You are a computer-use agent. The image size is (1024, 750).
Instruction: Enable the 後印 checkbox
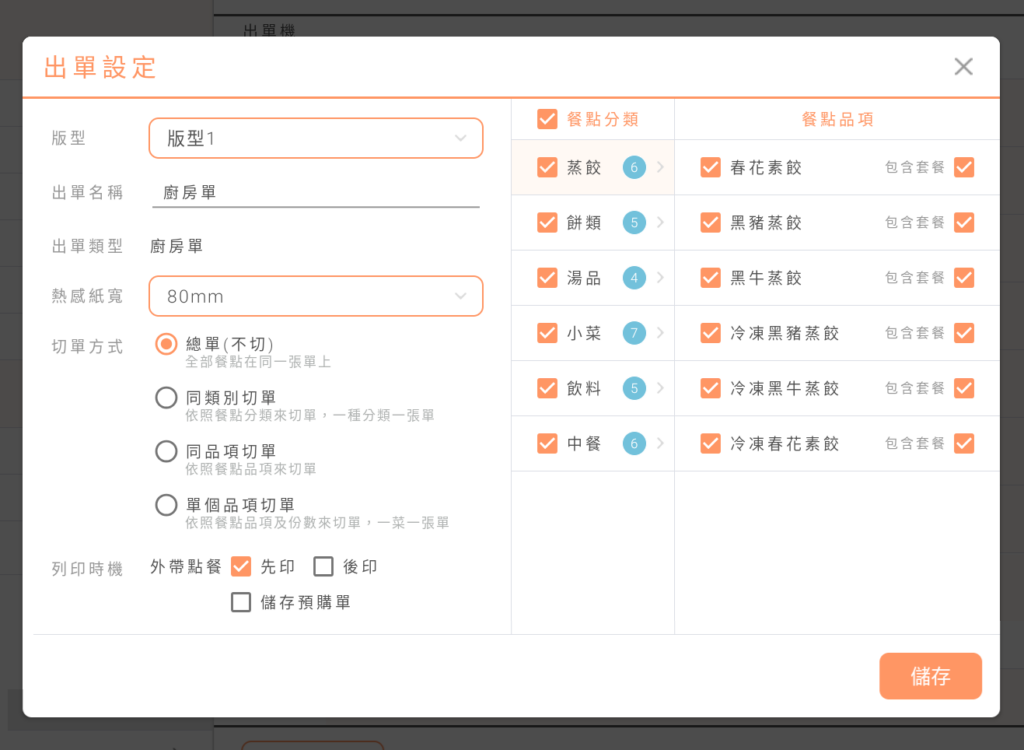coord(323,567)
